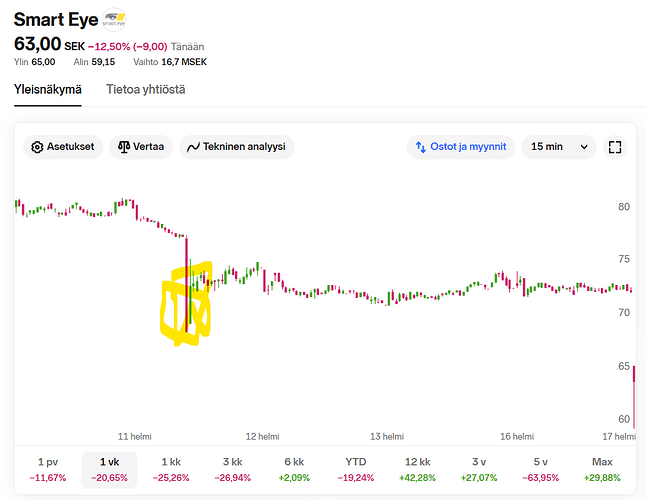The image size is (646, 500).
Task: Expand chart to fullscreen view
Action: 615,147
